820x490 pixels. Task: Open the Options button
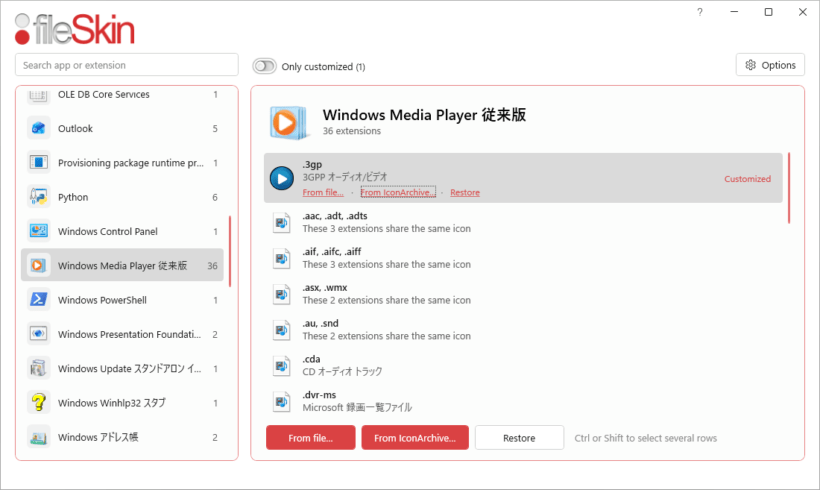click(x=770, y=65)
